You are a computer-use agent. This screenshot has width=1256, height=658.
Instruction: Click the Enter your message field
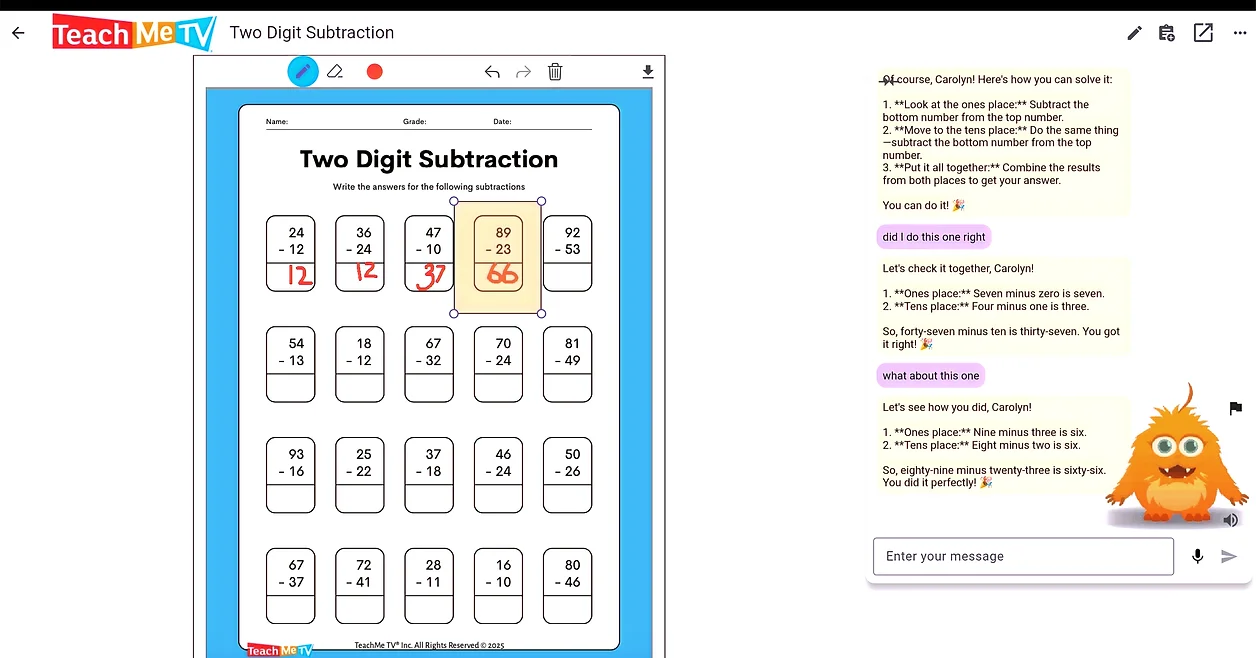pos(1023,556)
